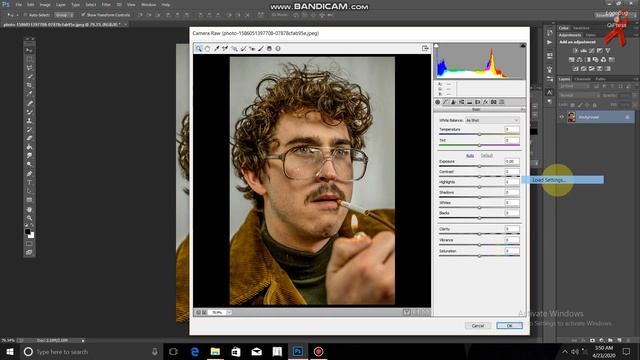Select Photoshop Type tool
The image size is (640, 360).
pos(29,182)
